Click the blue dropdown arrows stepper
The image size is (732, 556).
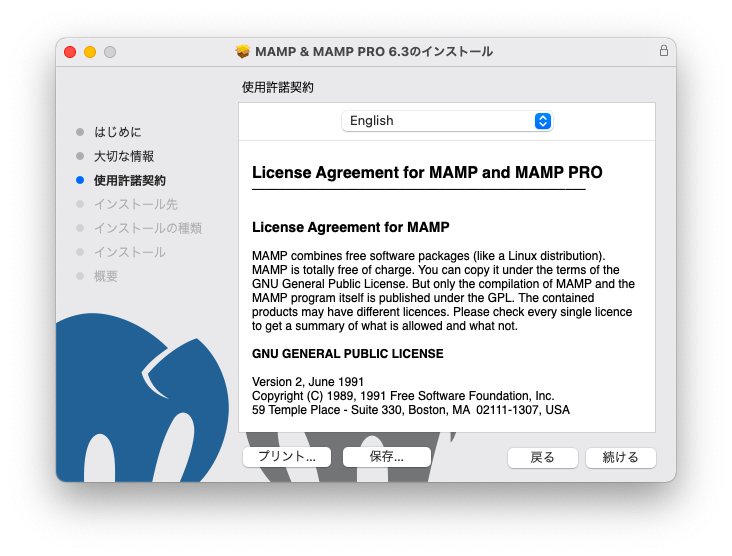[x=542, y=121]
